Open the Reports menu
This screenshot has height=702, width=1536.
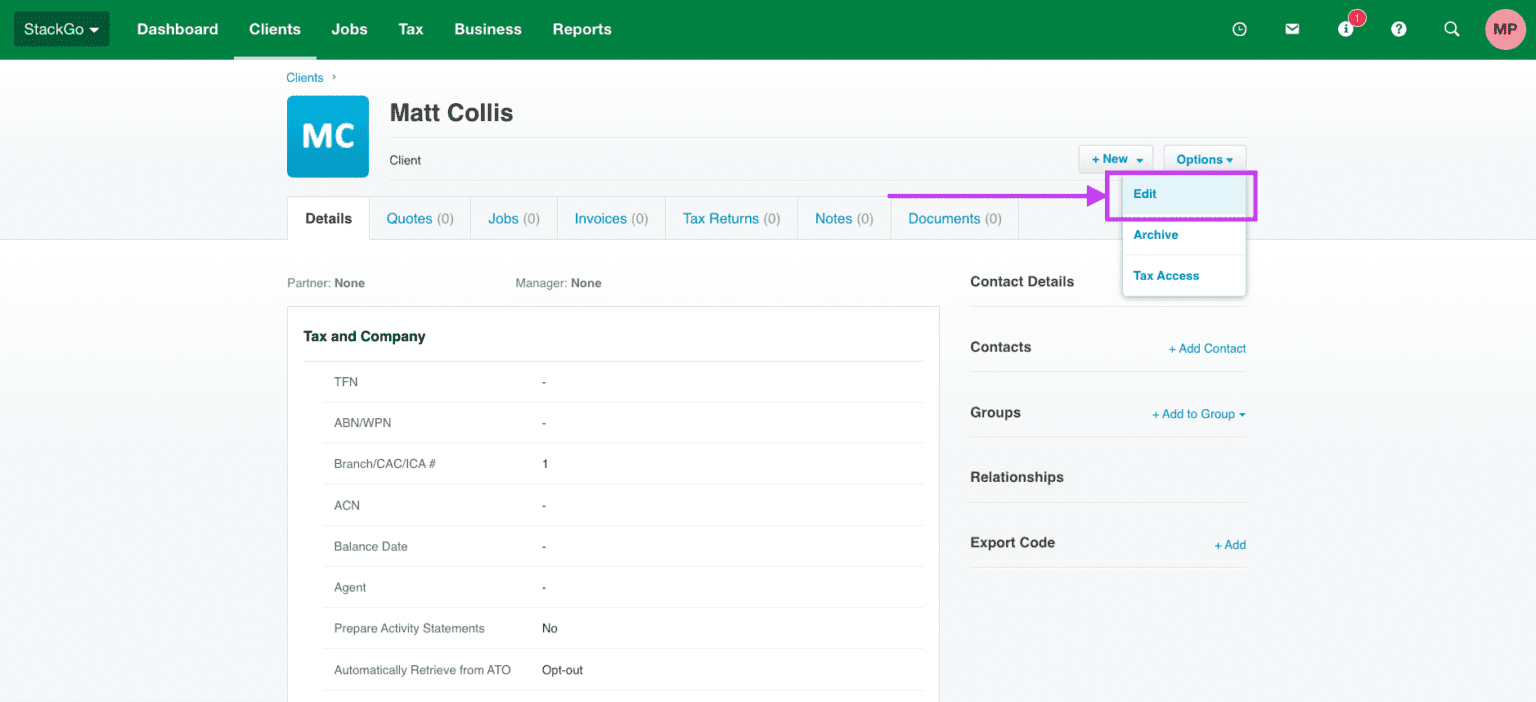click(x=582, y=29)
